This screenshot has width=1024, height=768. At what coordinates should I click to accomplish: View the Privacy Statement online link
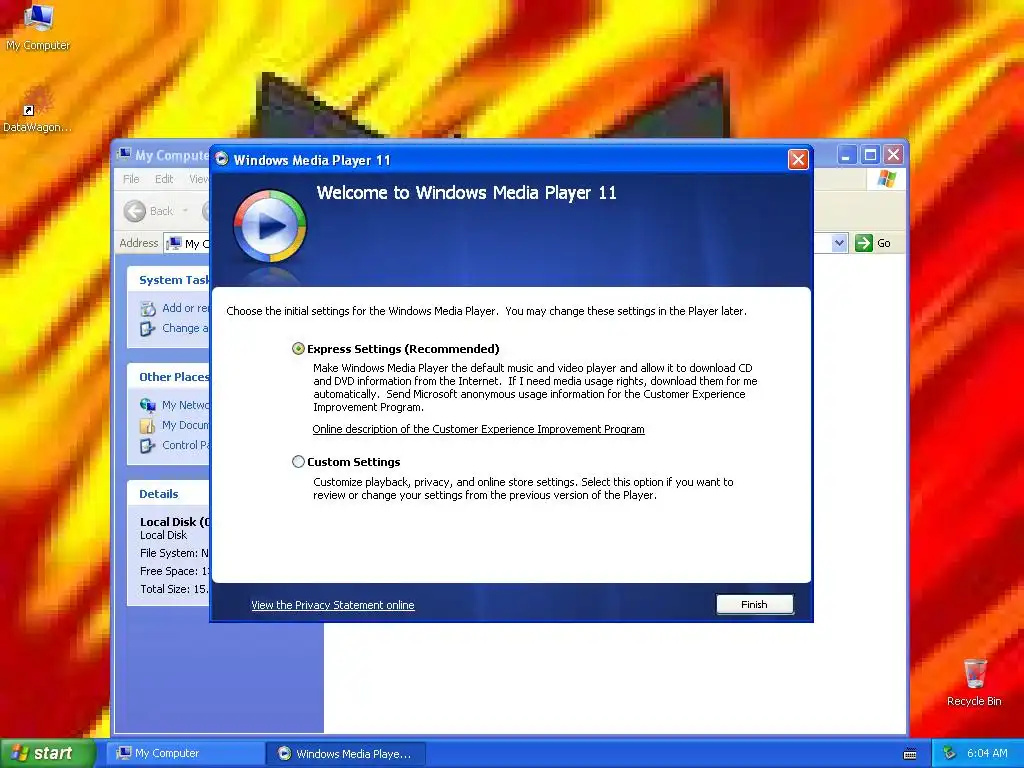coord(332,605)
